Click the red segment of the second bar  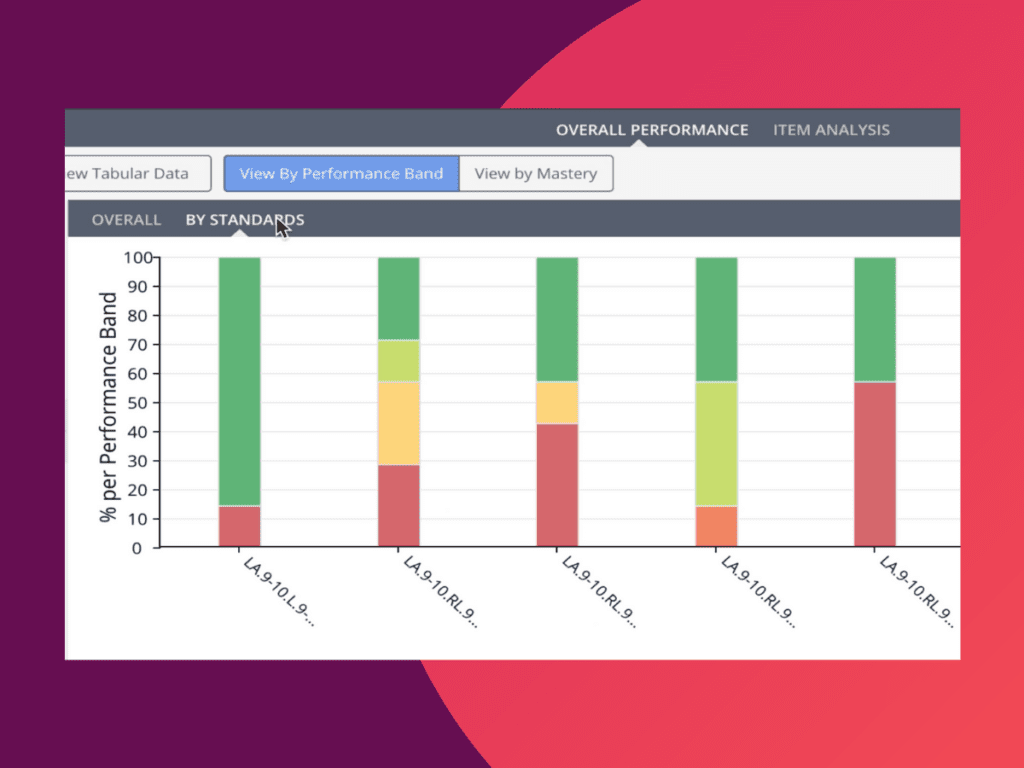[x=398, y=505]
